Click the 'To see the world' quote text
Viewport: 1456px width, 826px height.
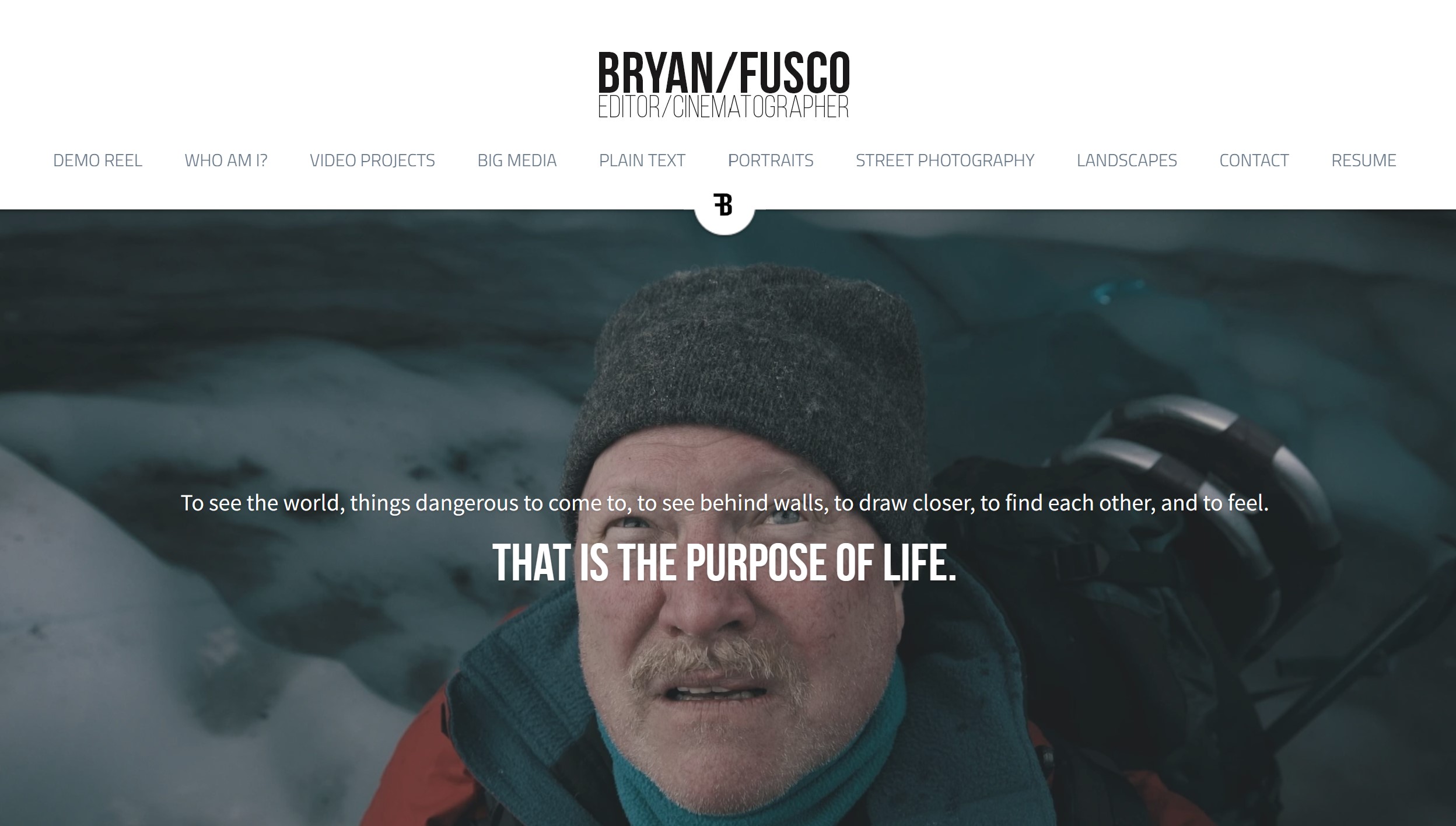[x=724, y=503]
